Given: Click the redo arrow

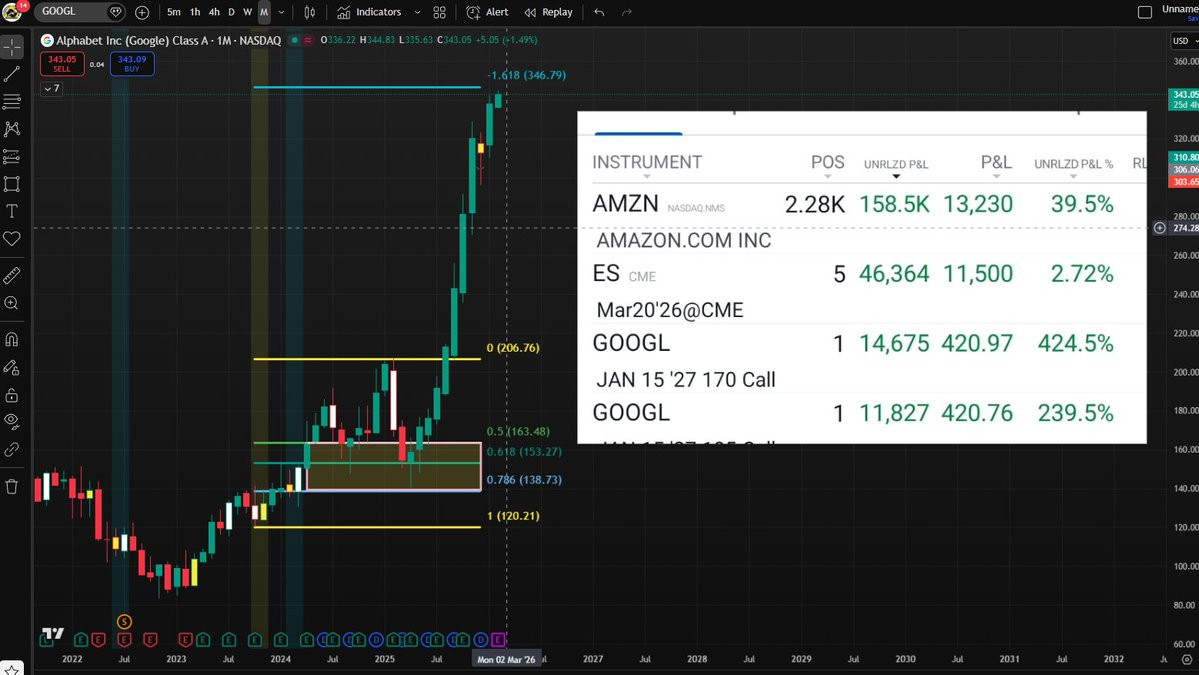Looking at the screenshot, I should 627,12.
